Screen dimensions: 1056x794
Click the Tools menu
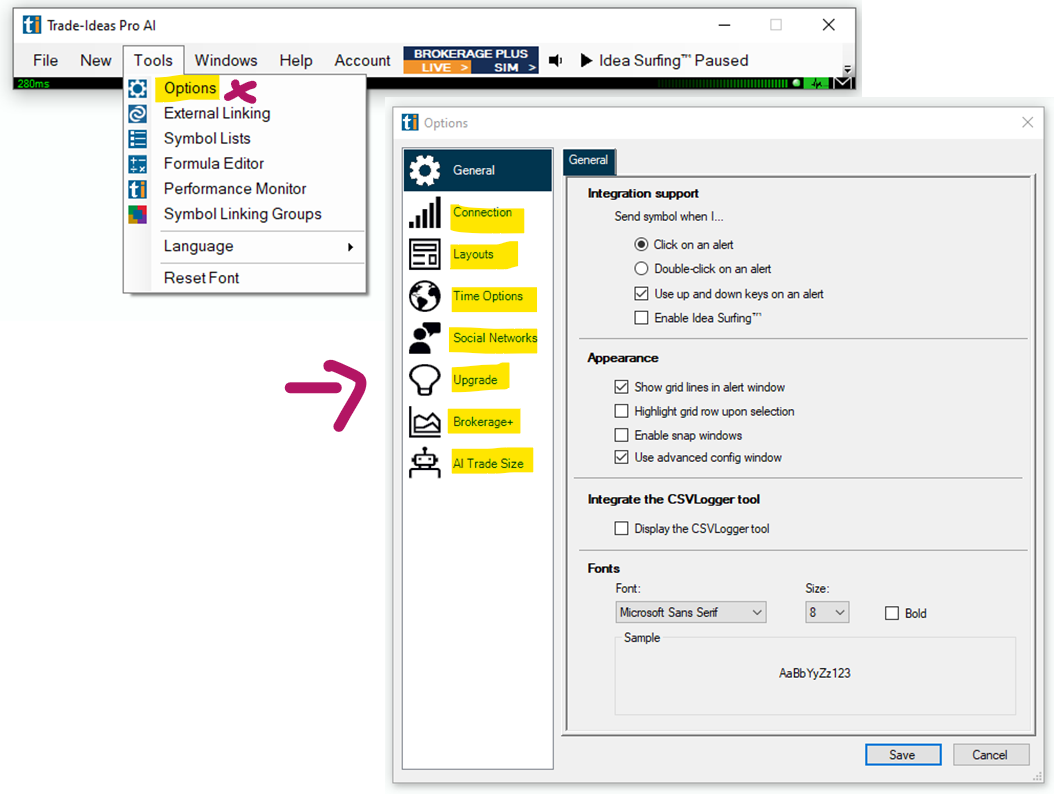click(x=153, y=61)
